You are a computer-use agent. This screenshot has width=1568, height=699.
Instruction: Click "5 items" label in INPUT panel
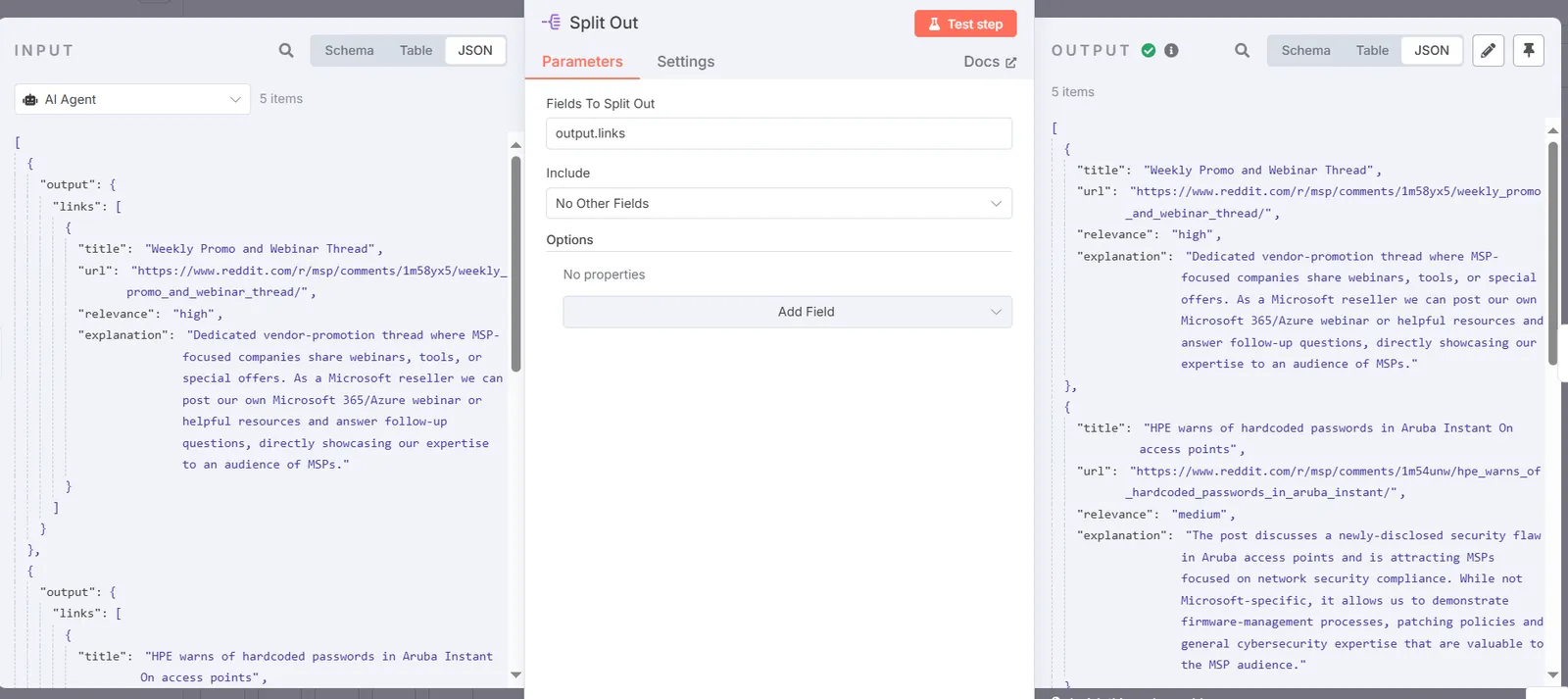281,99
